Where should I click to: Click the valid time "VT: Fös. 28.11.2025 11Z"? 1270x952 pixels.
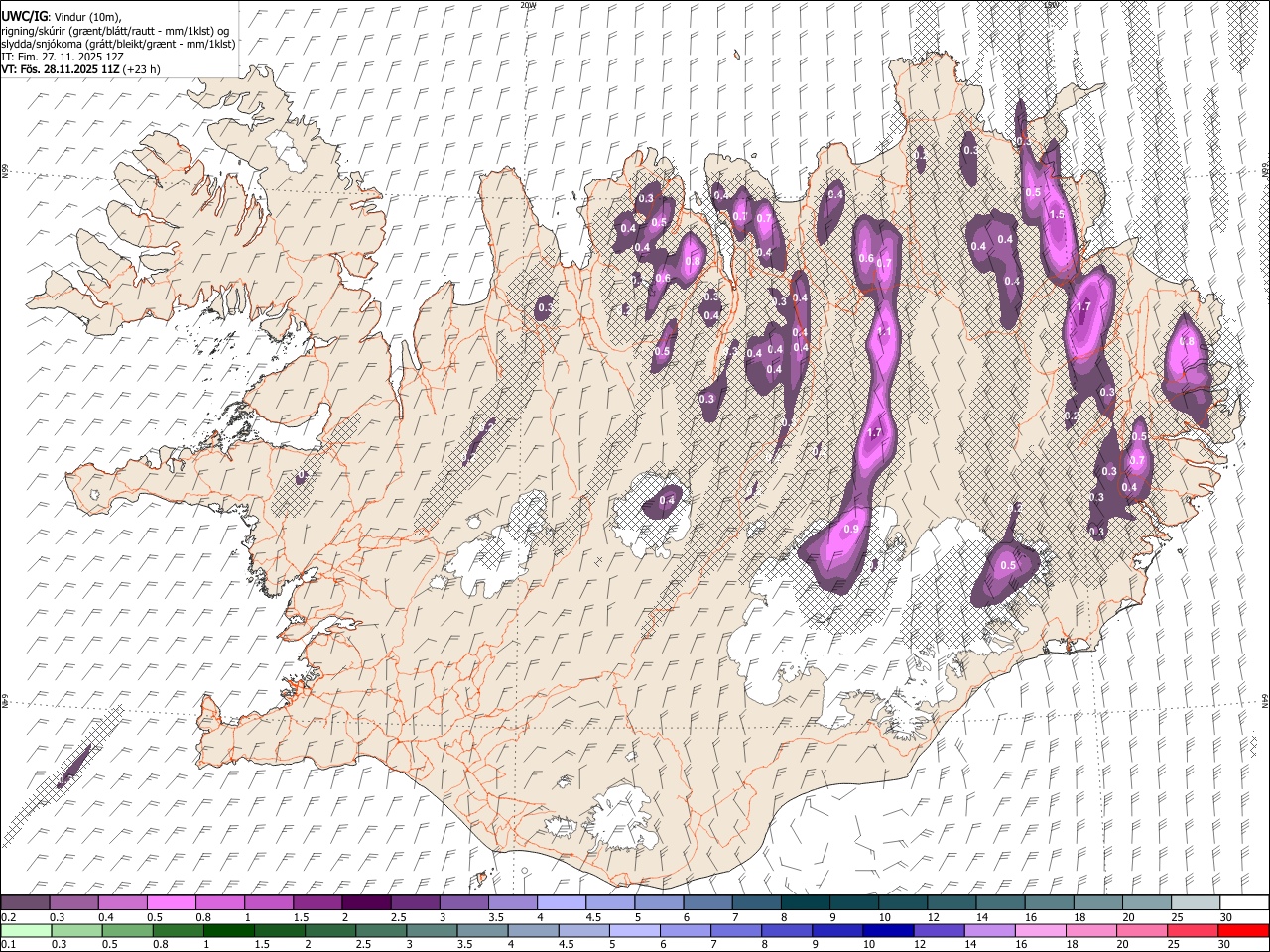[x=60, y=69]
